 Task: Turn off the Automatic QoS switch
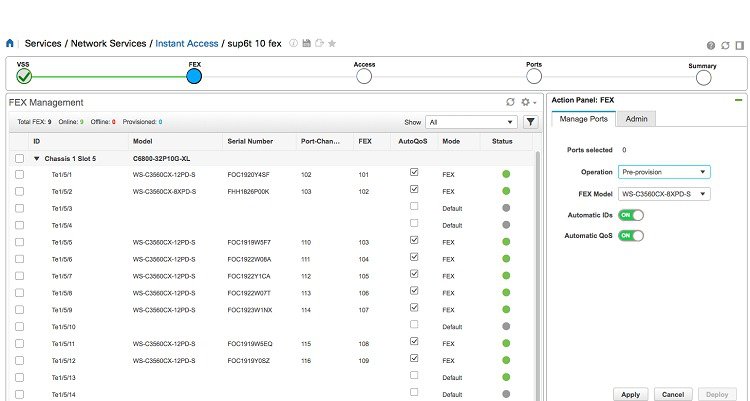point(631,235)
